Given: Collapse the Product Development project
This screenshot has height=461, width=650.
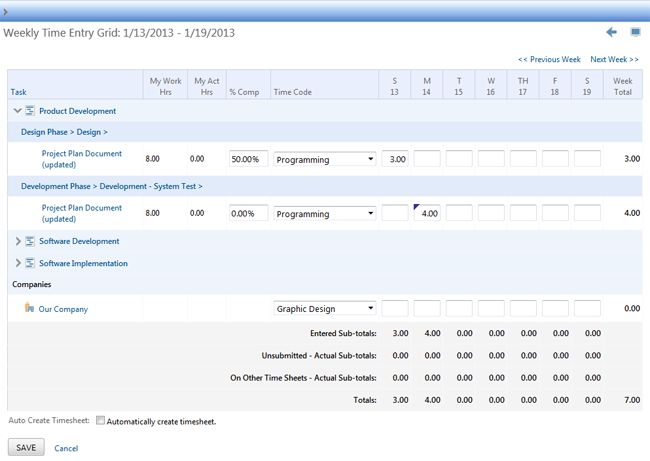Looking at the screenshot, I should click(x=17, y=111).
